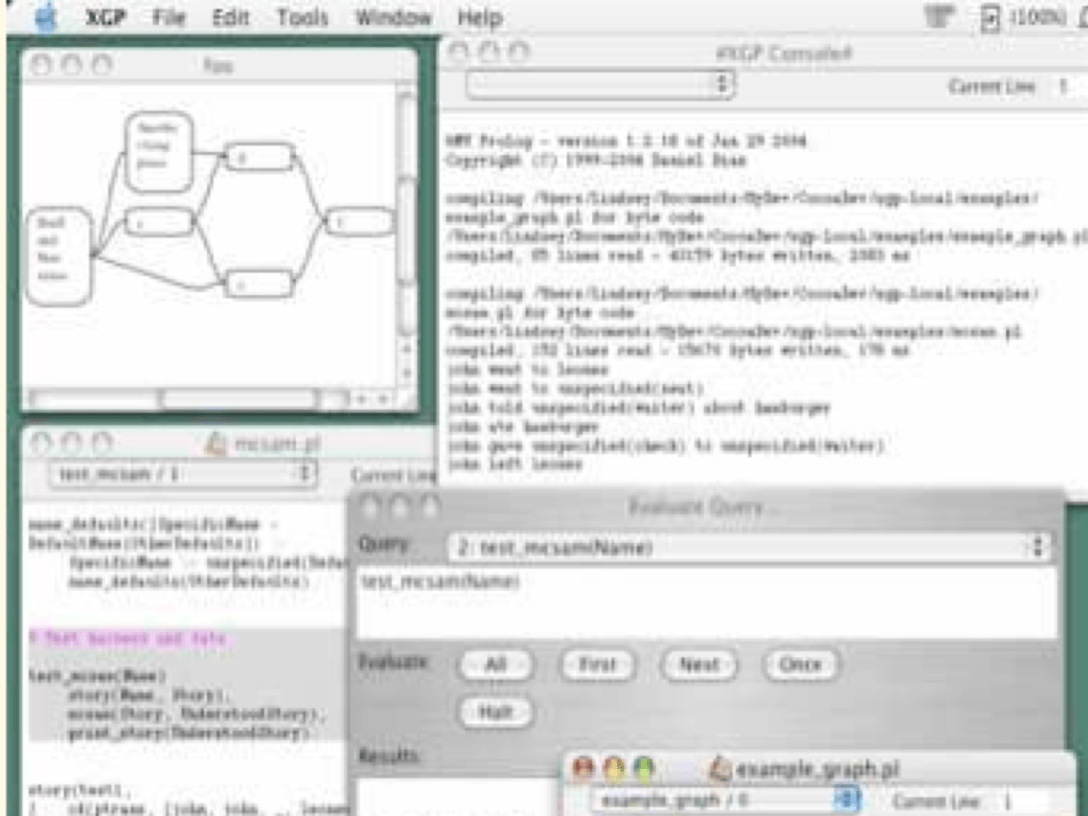Open the Tools menu
This screenshot has width=1088, height=816.
point(302,18)
